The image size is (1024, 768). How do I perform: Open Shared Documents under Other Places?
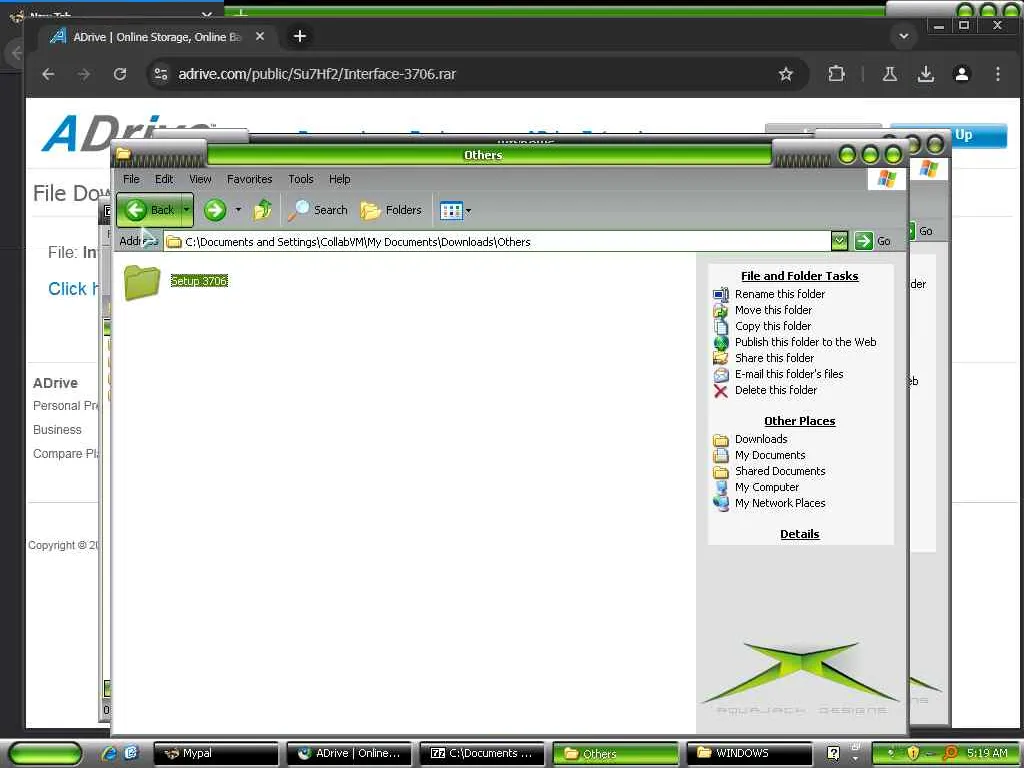pos(780,471)
